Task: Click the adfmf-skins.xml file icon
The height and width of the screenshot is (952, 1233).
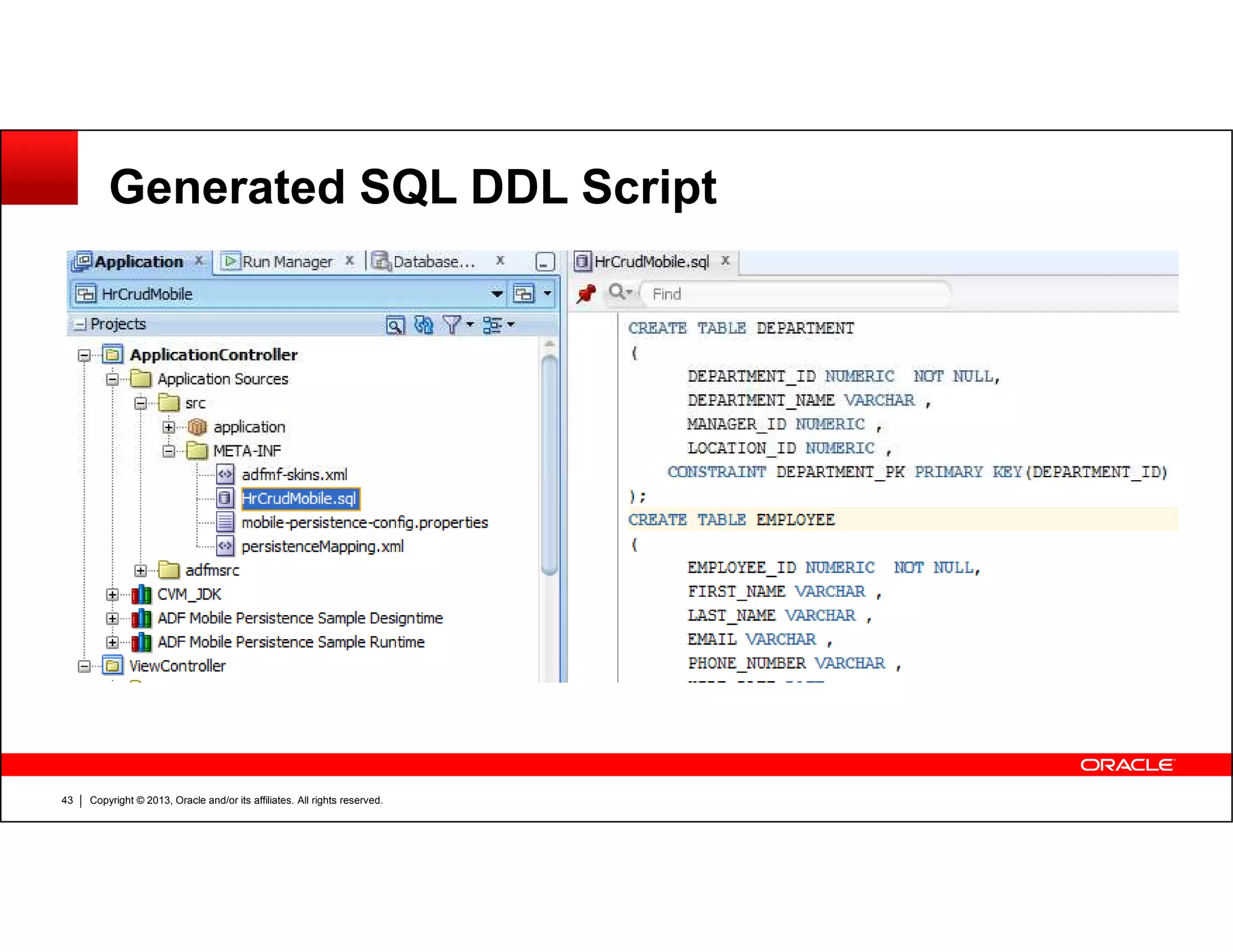Action: coord(225,475)
